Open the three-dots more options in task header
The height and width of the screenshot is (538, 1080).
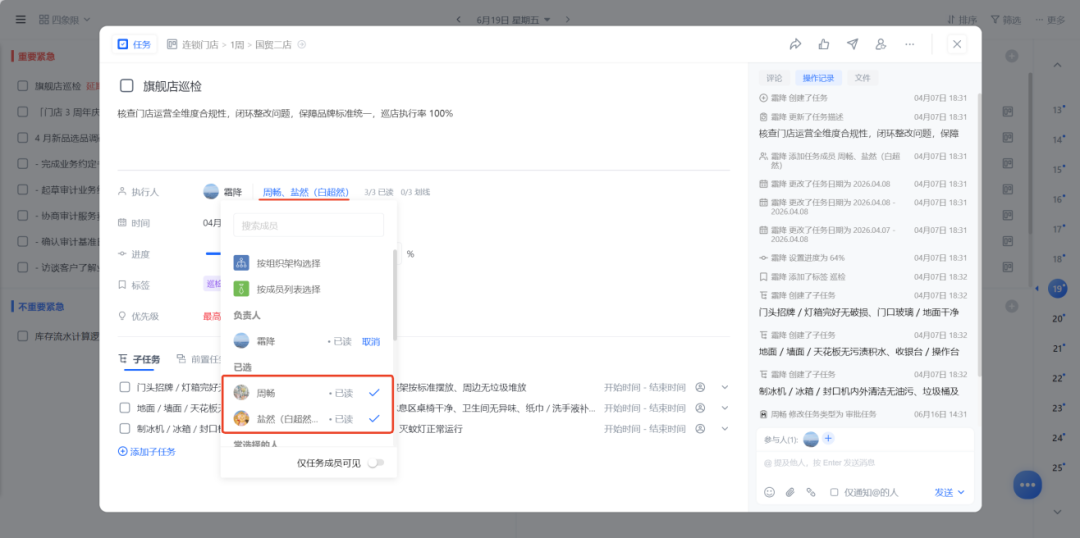pos(909,44)
